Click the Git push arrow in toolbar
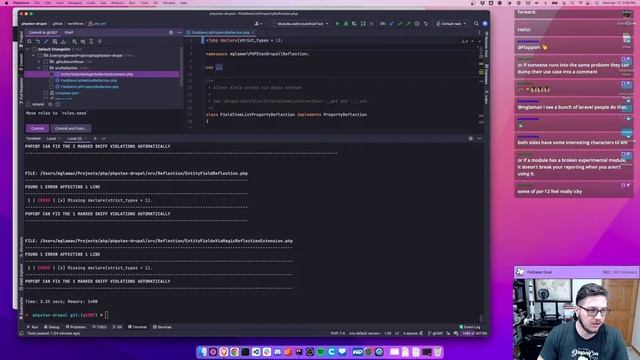Screen dimensions: 640x360 408,24
